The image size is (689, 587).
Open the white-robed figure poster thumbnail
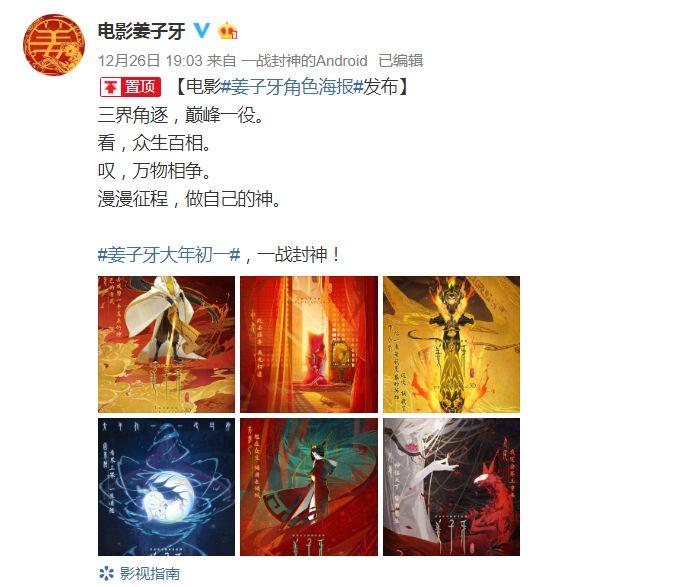(x=166, y=344)
